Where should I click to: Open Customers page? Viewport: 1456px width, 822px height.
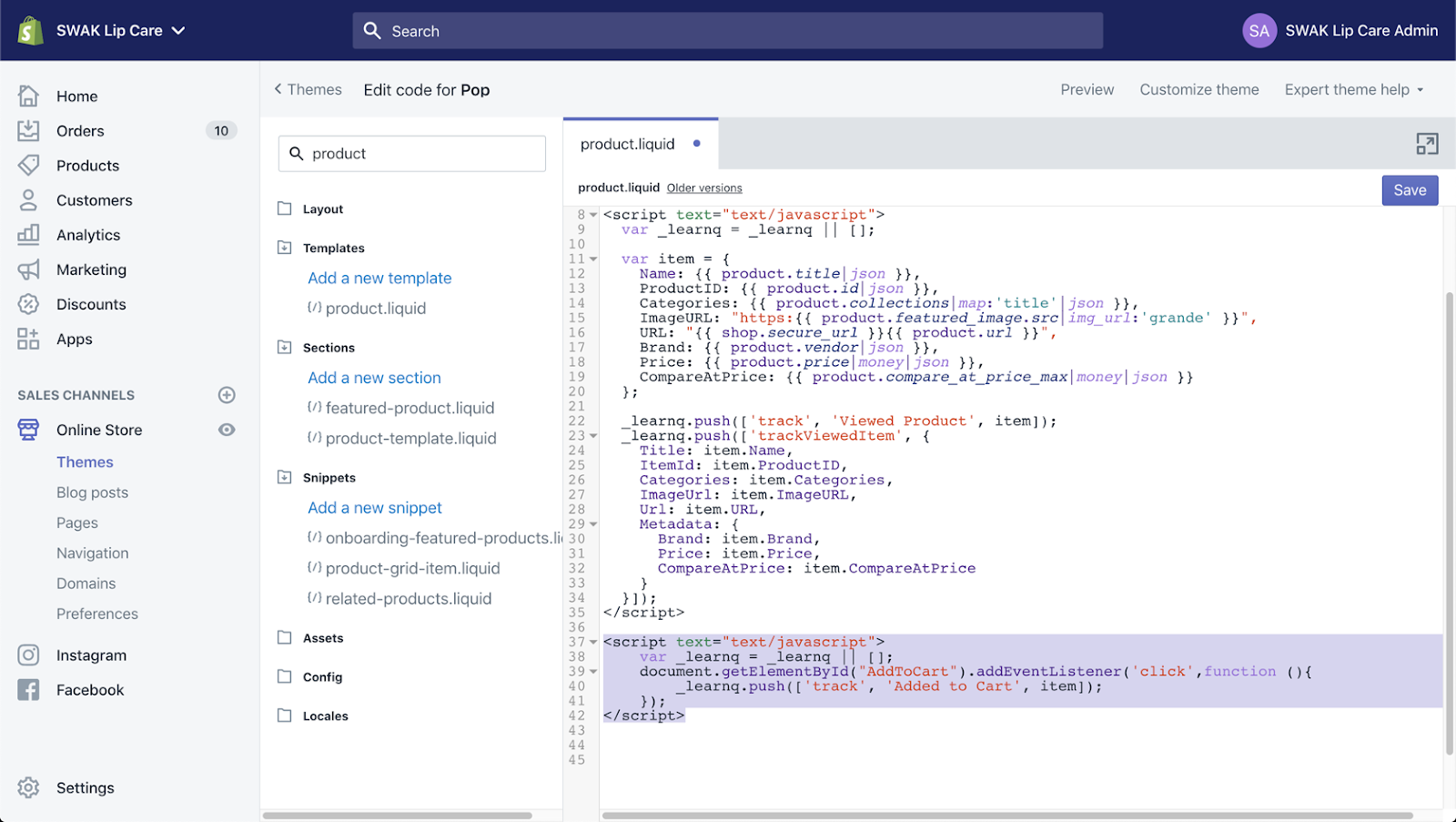click(x=95, y=200)
